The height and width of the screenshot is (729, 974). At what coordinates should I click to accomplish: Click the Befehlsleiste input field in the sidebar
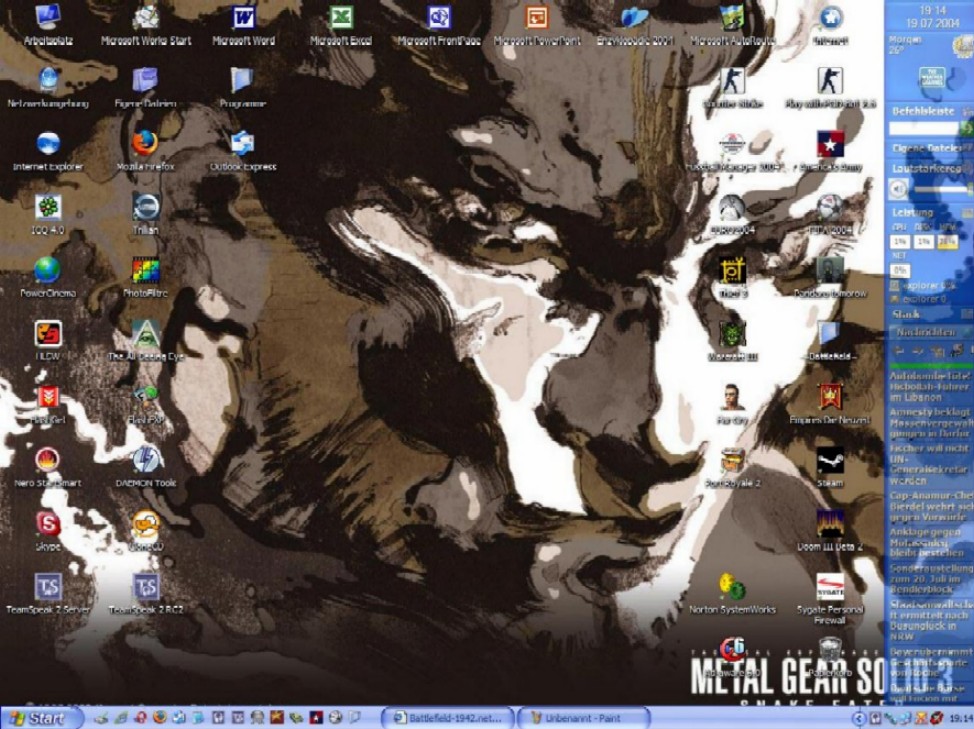coord(924,129)
